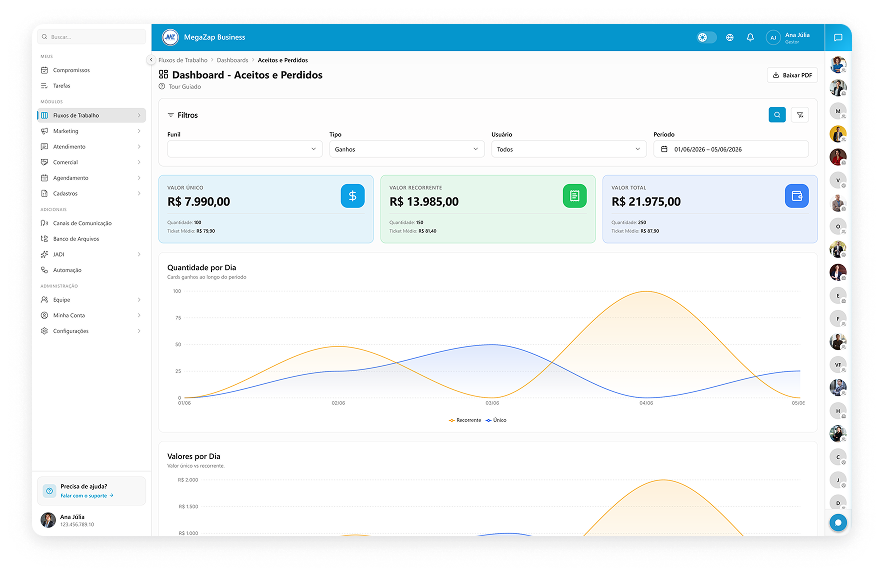Viewport: 884px width, 568px height.
Task: Click Falar com o suporte link
Action: pyautogui.click(x=87, y=496)
